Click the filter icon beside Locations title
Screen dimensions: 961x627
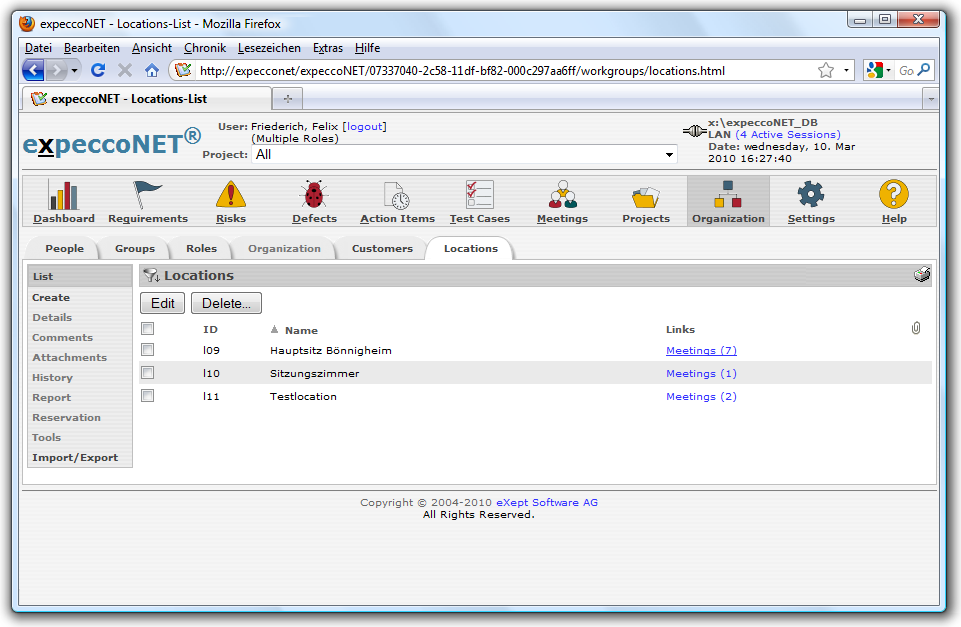[x=151, y=276]
